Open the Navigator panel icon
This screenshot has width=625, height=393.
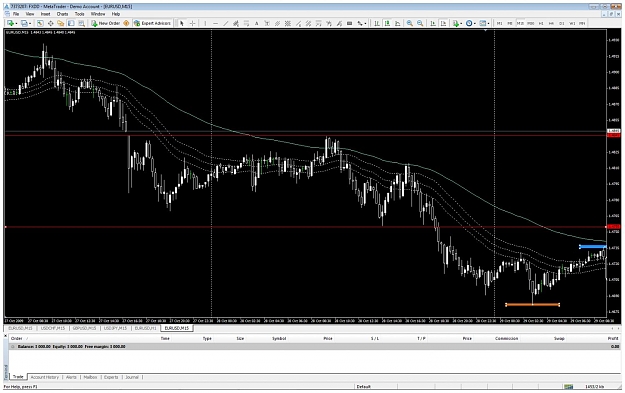(61, 23)
